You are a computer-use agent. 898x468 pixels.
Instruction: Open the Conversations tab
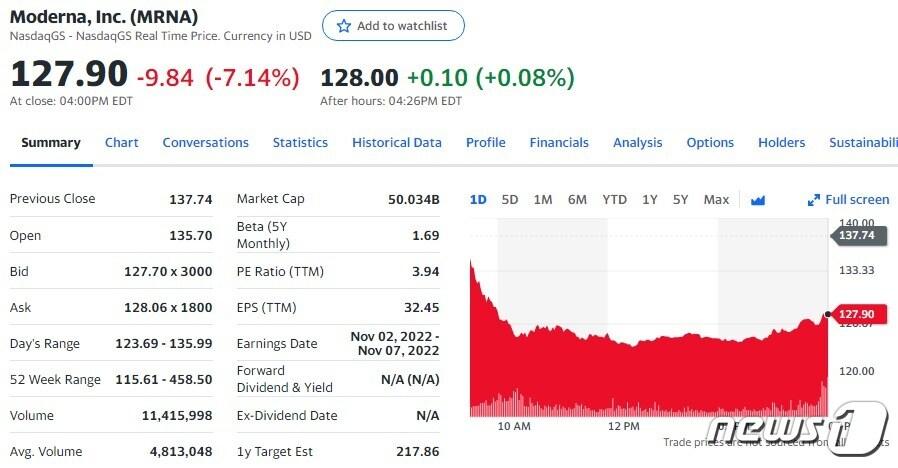coord(205,143)
